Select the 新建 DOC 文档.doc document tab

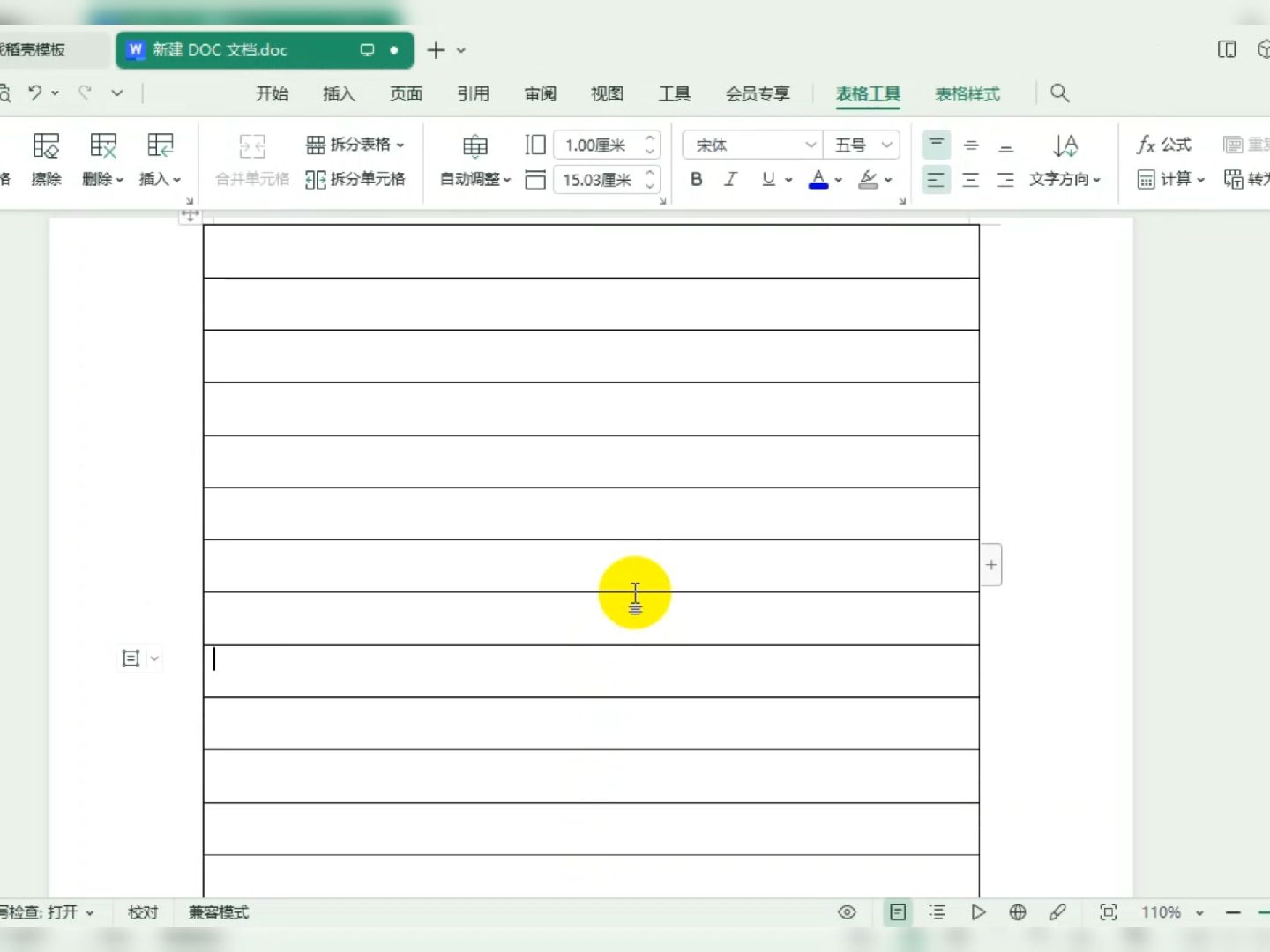tap(264, 50)
